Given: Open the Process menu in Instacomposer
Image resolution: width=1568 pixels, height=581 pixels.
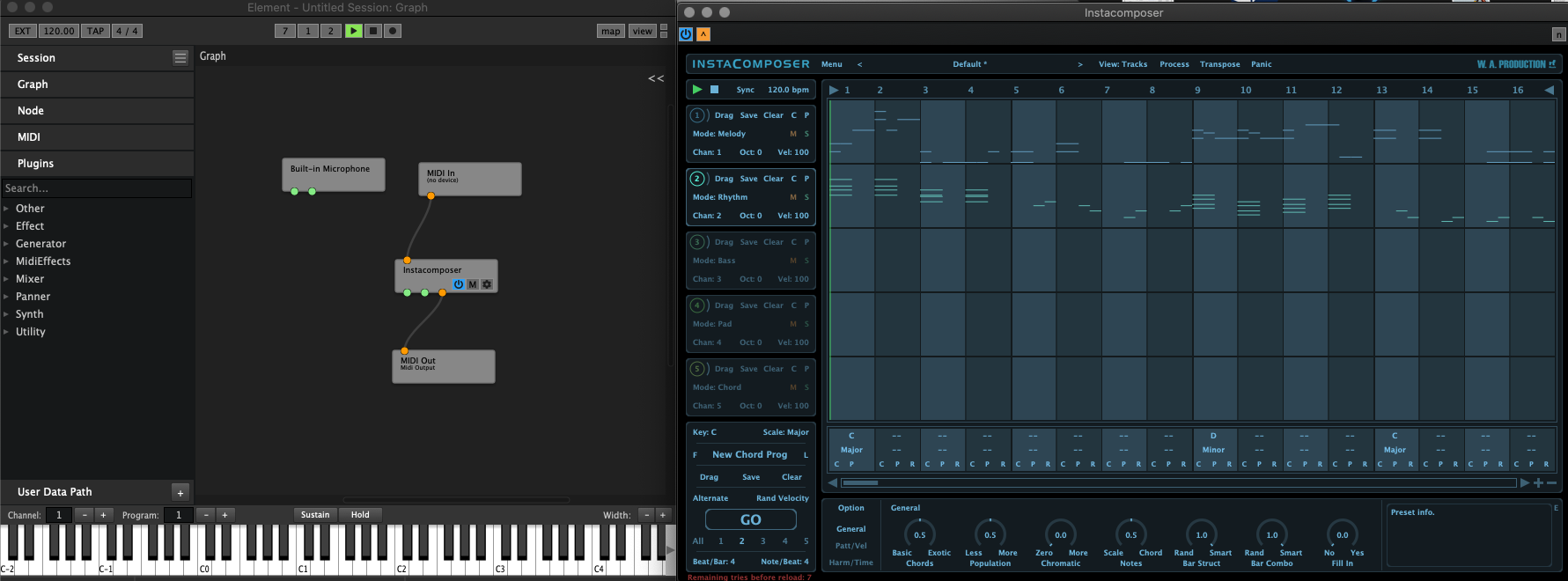Looking at the screenshot, I should pos(1174,64).
